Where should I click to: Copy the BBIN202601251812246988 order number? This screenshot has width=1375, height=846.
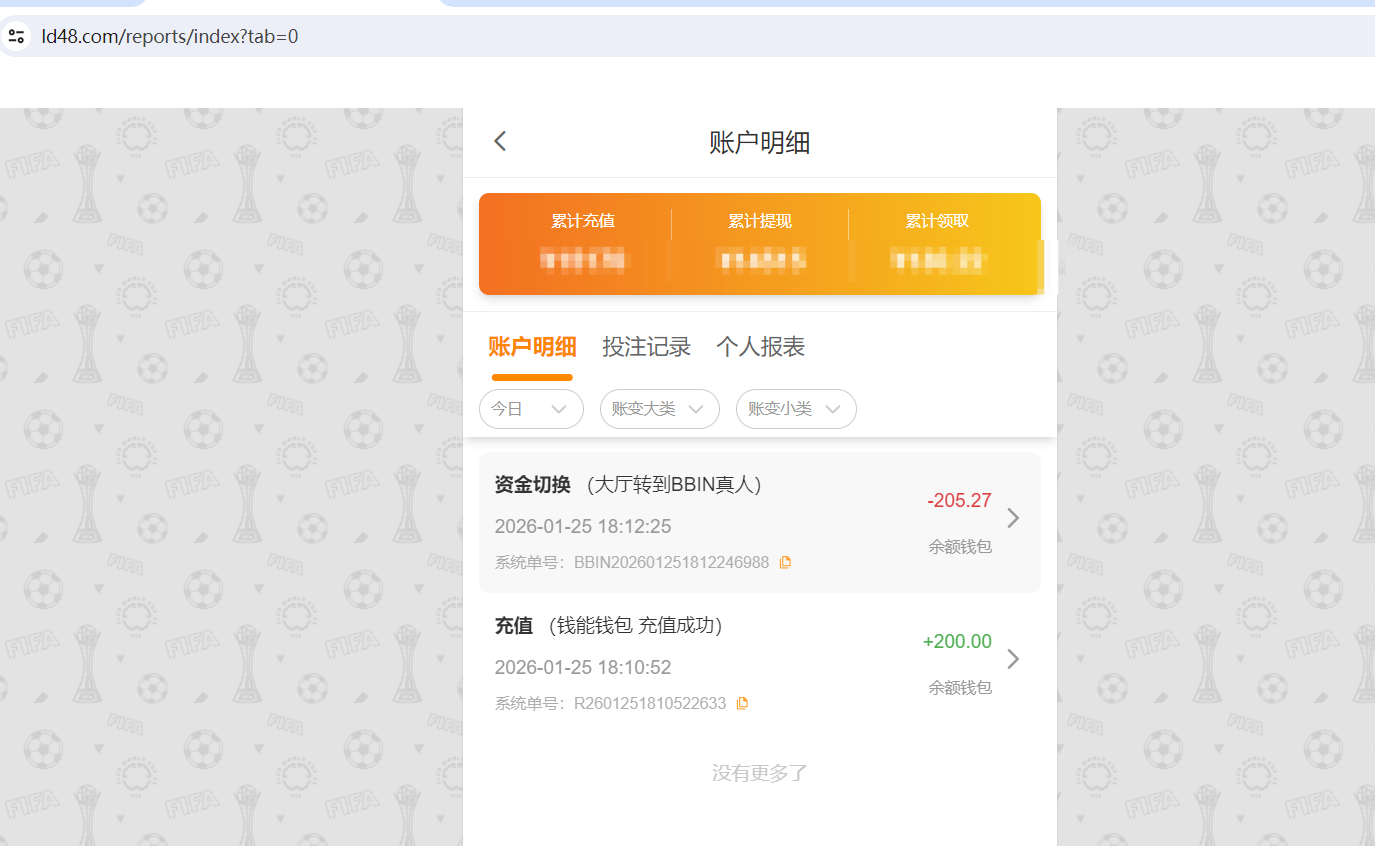tap(785, 561)
